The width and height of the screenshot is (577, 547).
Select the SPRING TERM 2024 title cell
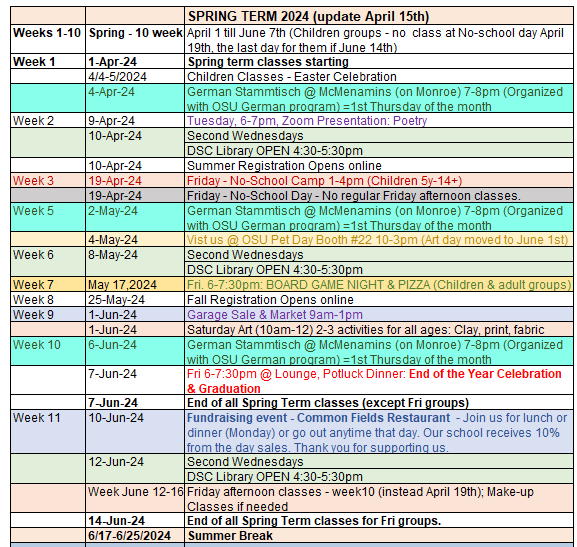pos(378,17)
